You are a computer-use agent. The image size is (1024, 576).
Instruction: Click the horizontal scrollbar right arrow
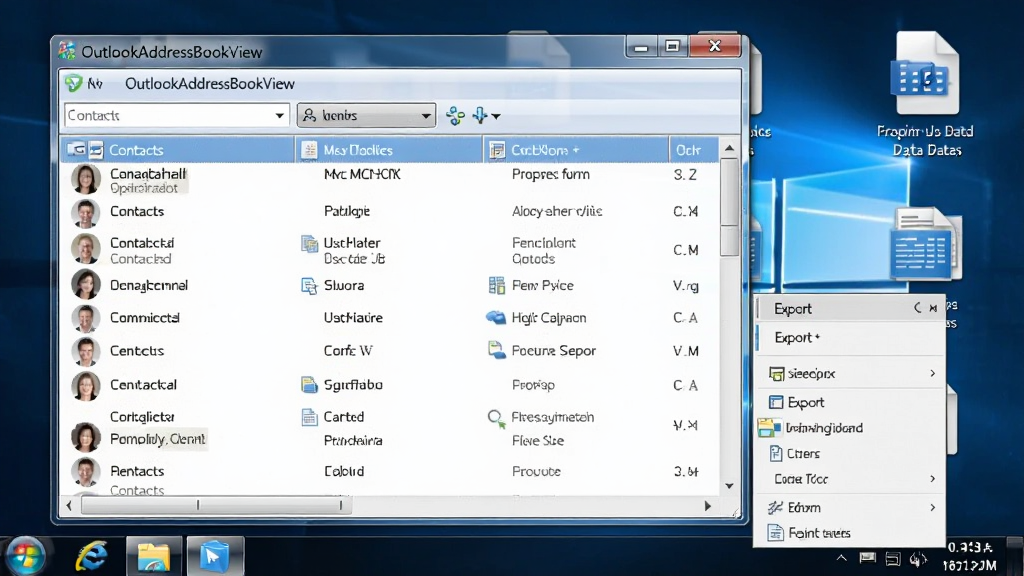(708, 505)
